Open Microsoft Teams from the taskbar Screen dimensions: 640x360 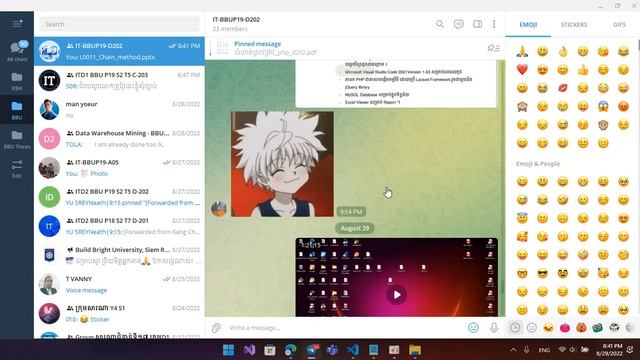(x=332, y=350)
